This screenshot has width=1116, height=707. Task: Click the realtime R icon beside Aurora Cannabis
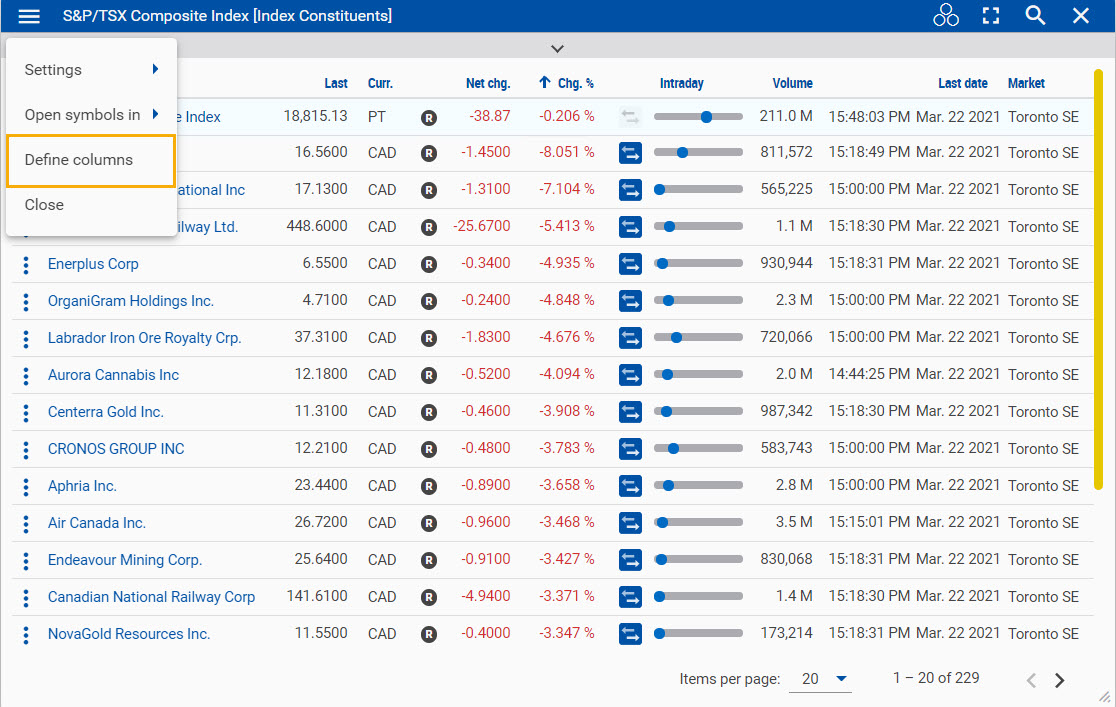tap(429, 375)
